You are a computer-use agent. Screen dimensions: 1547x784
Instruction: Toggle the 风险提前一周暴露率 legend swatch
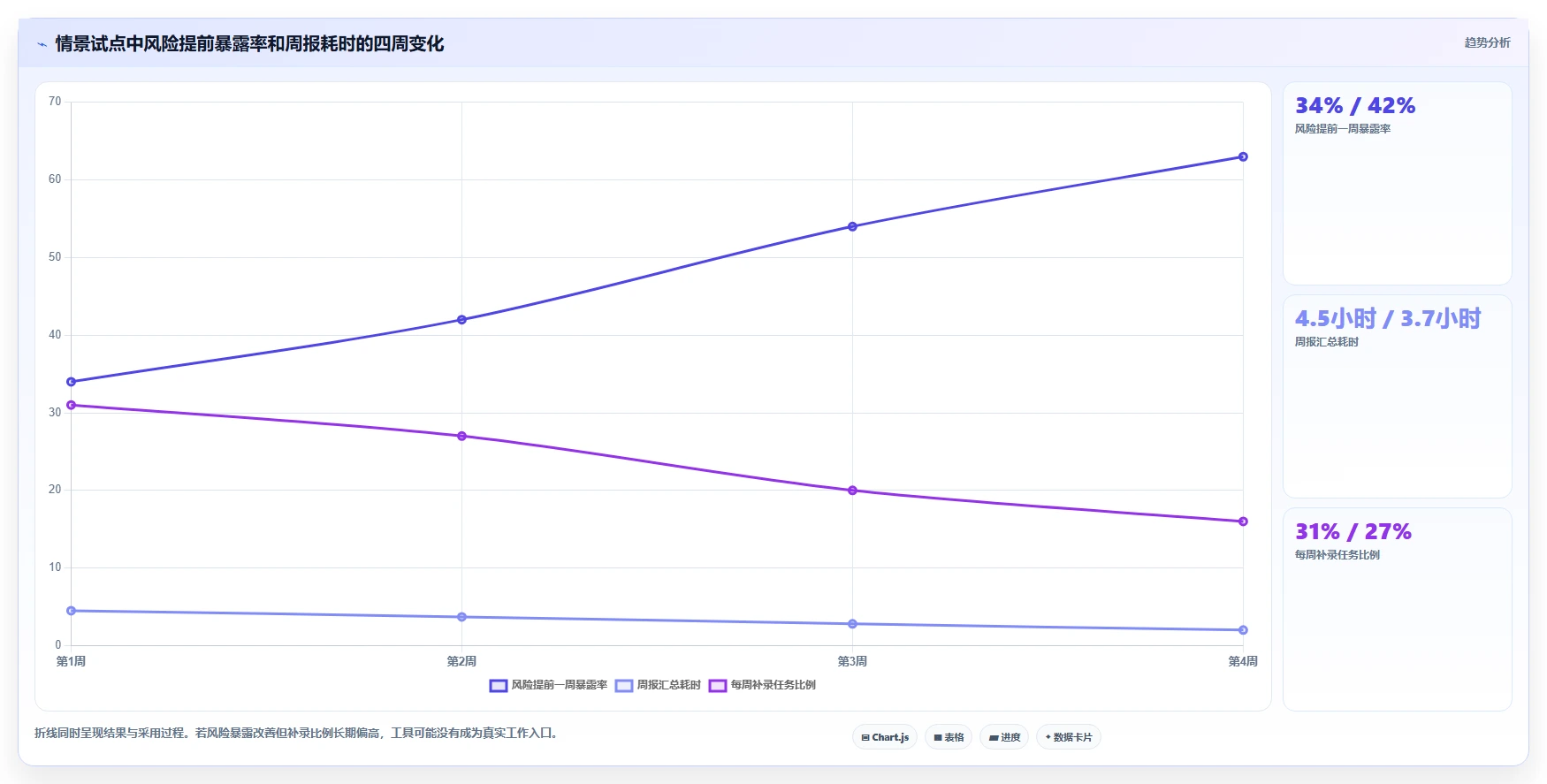tap(499, 685)
